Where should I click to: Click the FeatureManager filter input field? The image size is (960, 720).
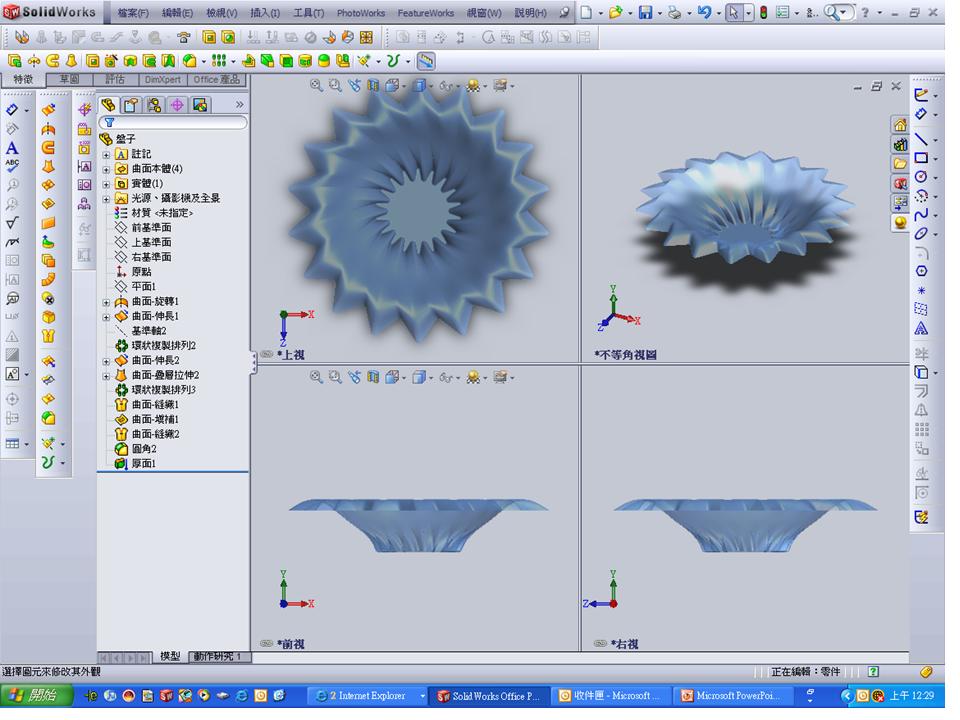click(x=173, y=123)
